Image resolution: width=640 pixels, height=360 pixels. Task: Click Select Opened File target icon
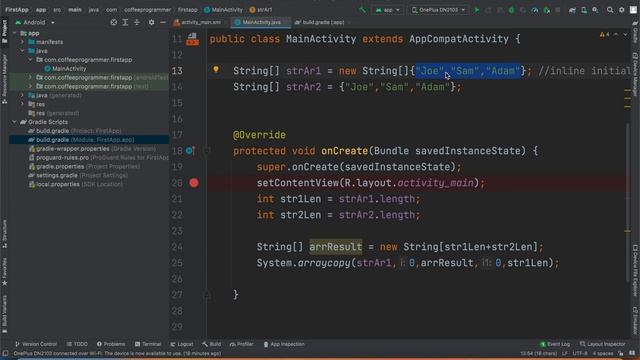113,22
